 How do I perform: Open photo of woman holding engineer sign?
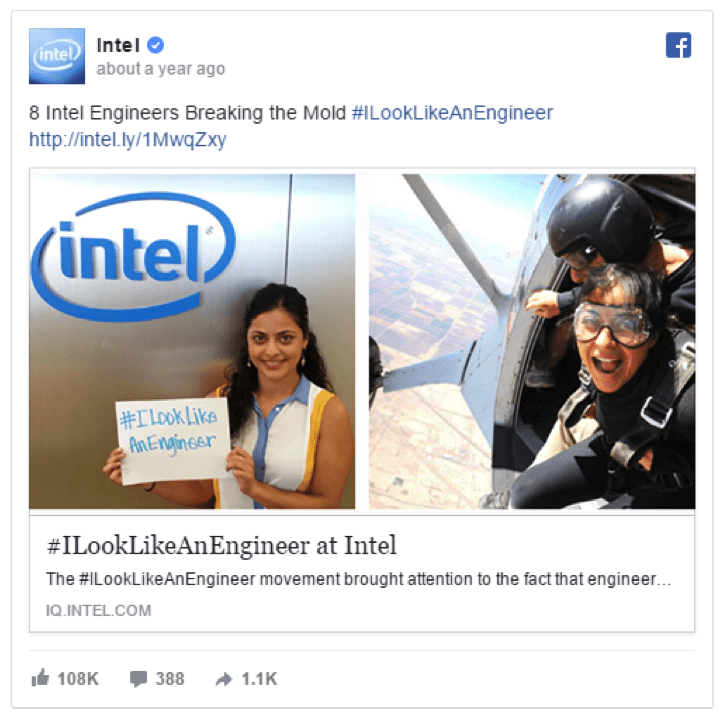[192, 341]
